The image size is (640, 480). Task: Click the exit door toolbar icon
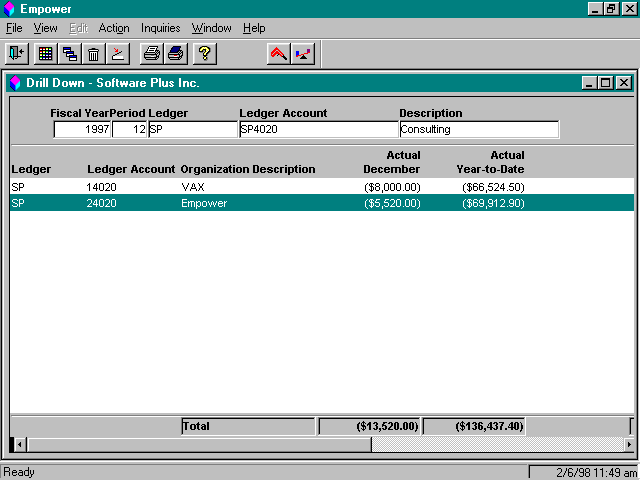tap(17, 53)
